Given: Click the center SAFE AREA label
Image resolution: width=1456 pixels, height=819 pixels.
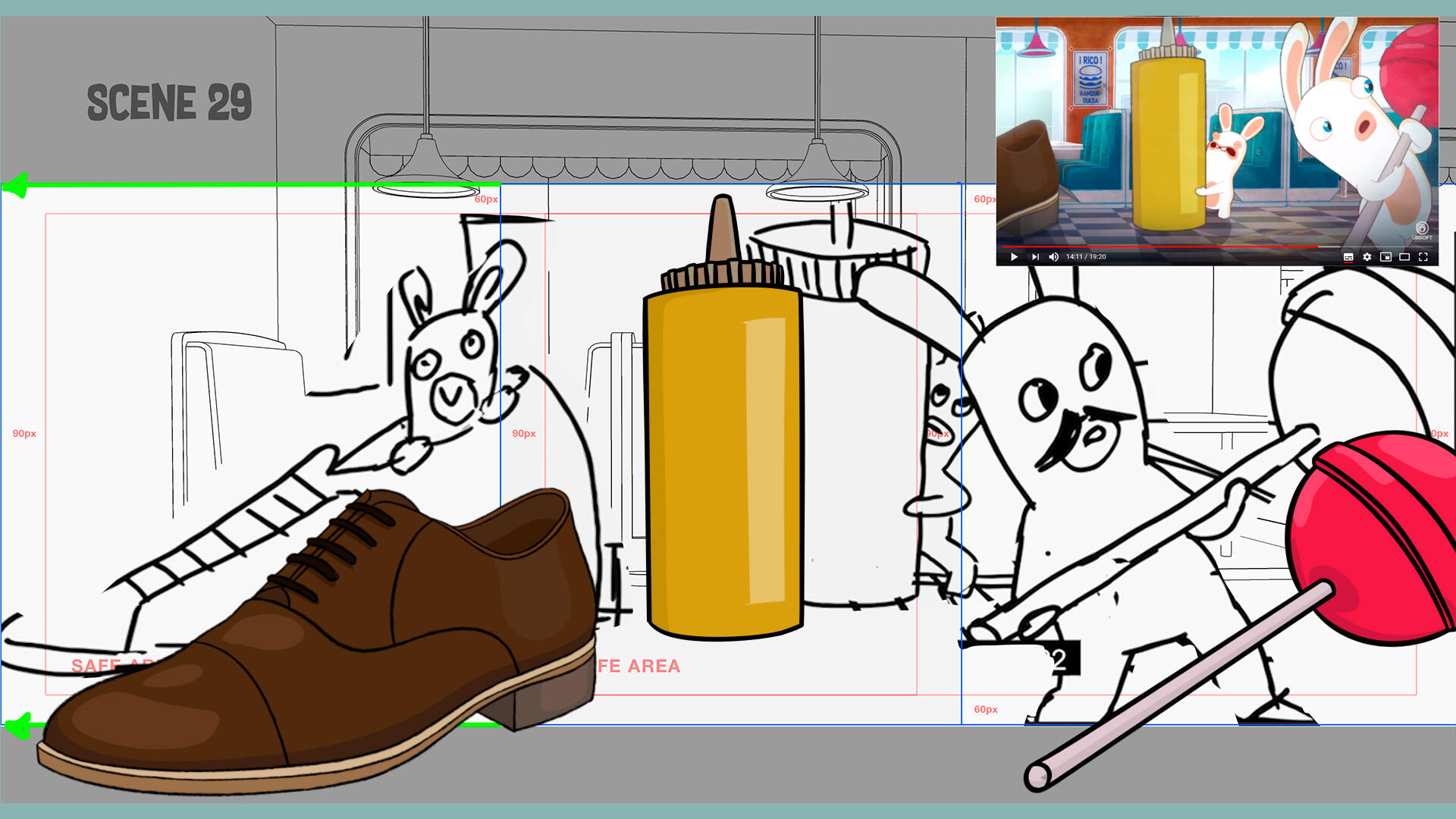Looking at the screenshot, I should (639, 667).
